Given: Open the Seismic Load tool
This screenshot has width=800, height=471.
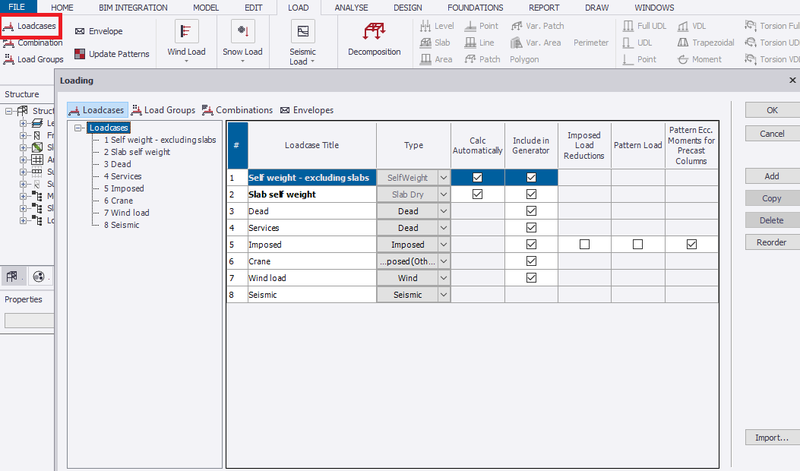Looking at the screenshot, I should pyautogui.click(x=303, y=43).
